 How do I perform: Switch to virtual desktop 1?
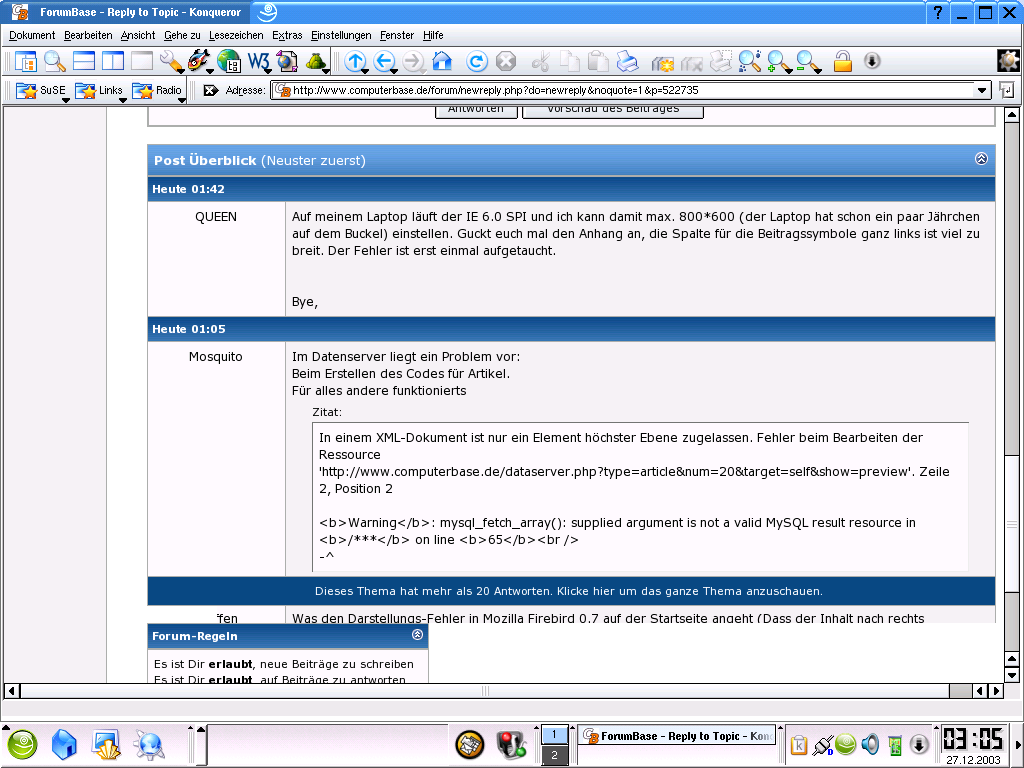tap(554, 735)
